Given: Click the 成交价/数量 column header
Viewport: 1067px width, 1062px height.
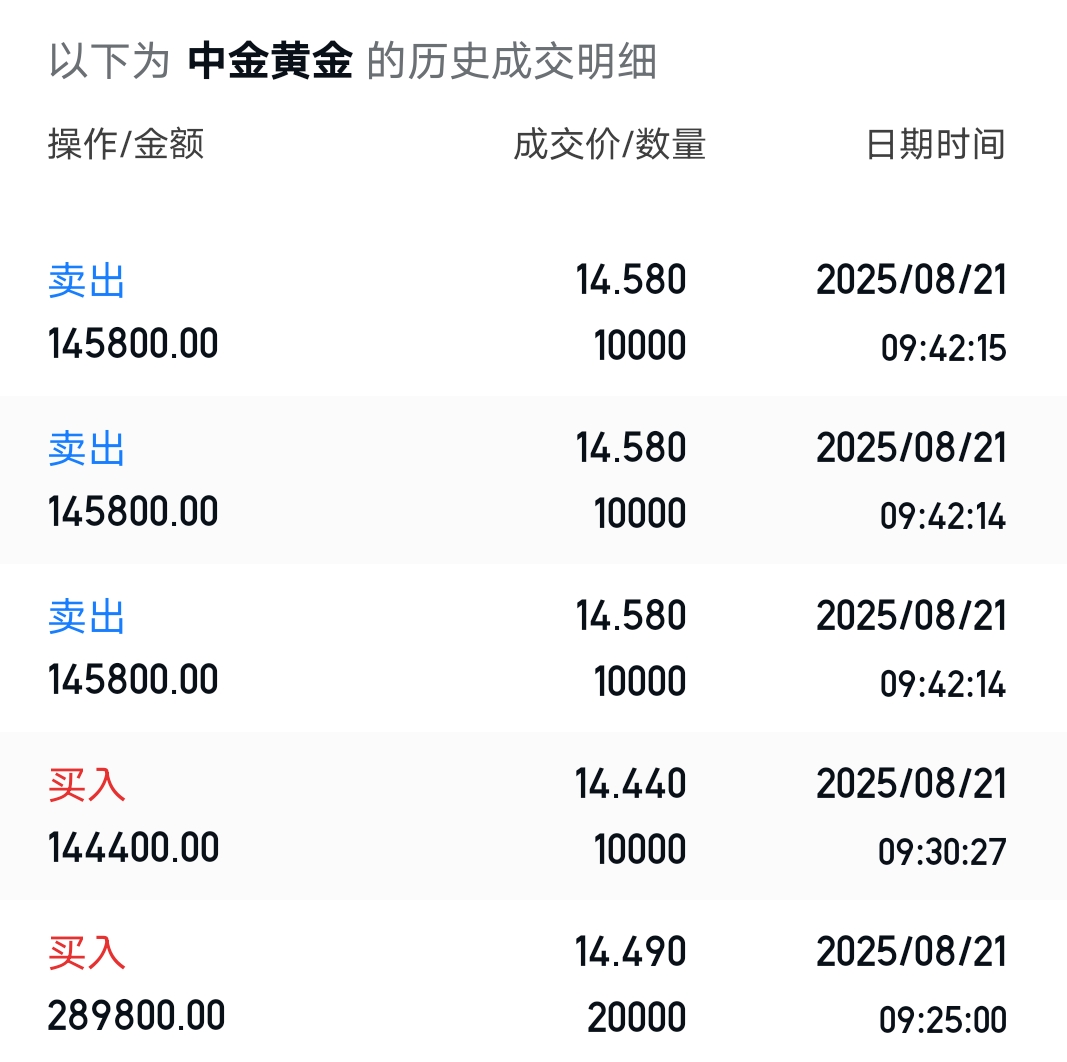Looking at the screenshot, I should [610, 145].
